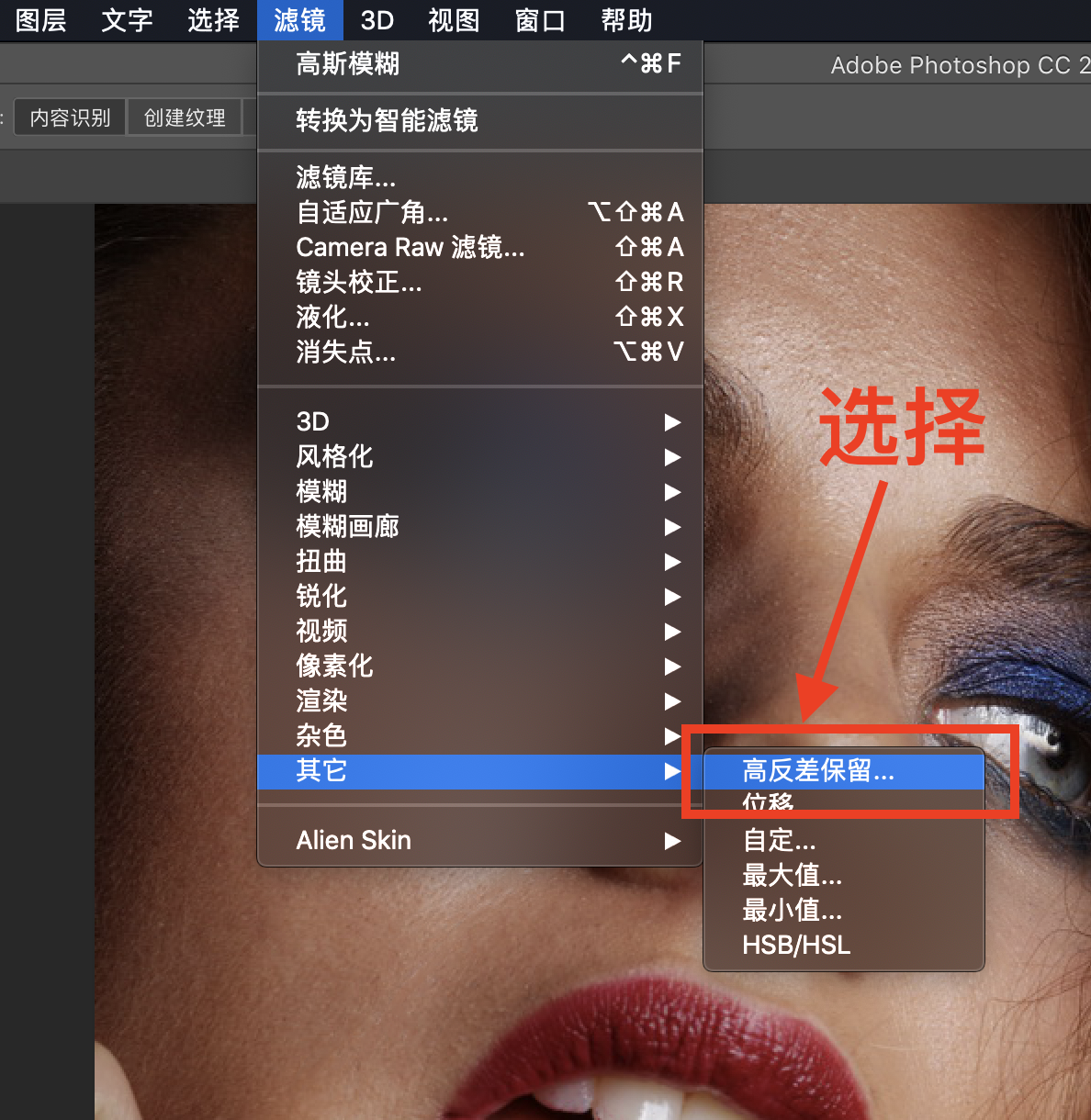This screenshot has width=1091, height=1120.
Task: Choose 最大值... filter
Action: pyautogui.click(x=844, y=875)
